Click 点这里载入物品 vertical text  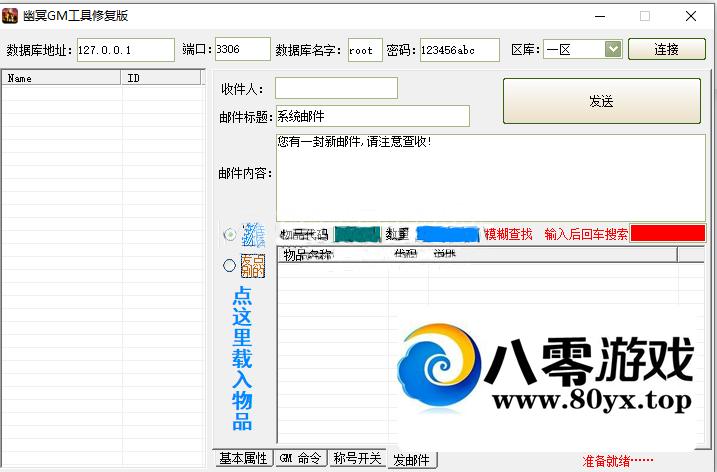point(242,359)
